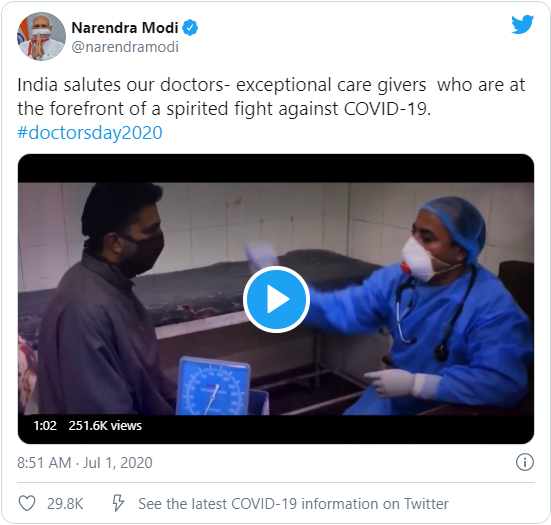Open the tweet info circle icon
551x525 pixels.
tap(525, 462)
